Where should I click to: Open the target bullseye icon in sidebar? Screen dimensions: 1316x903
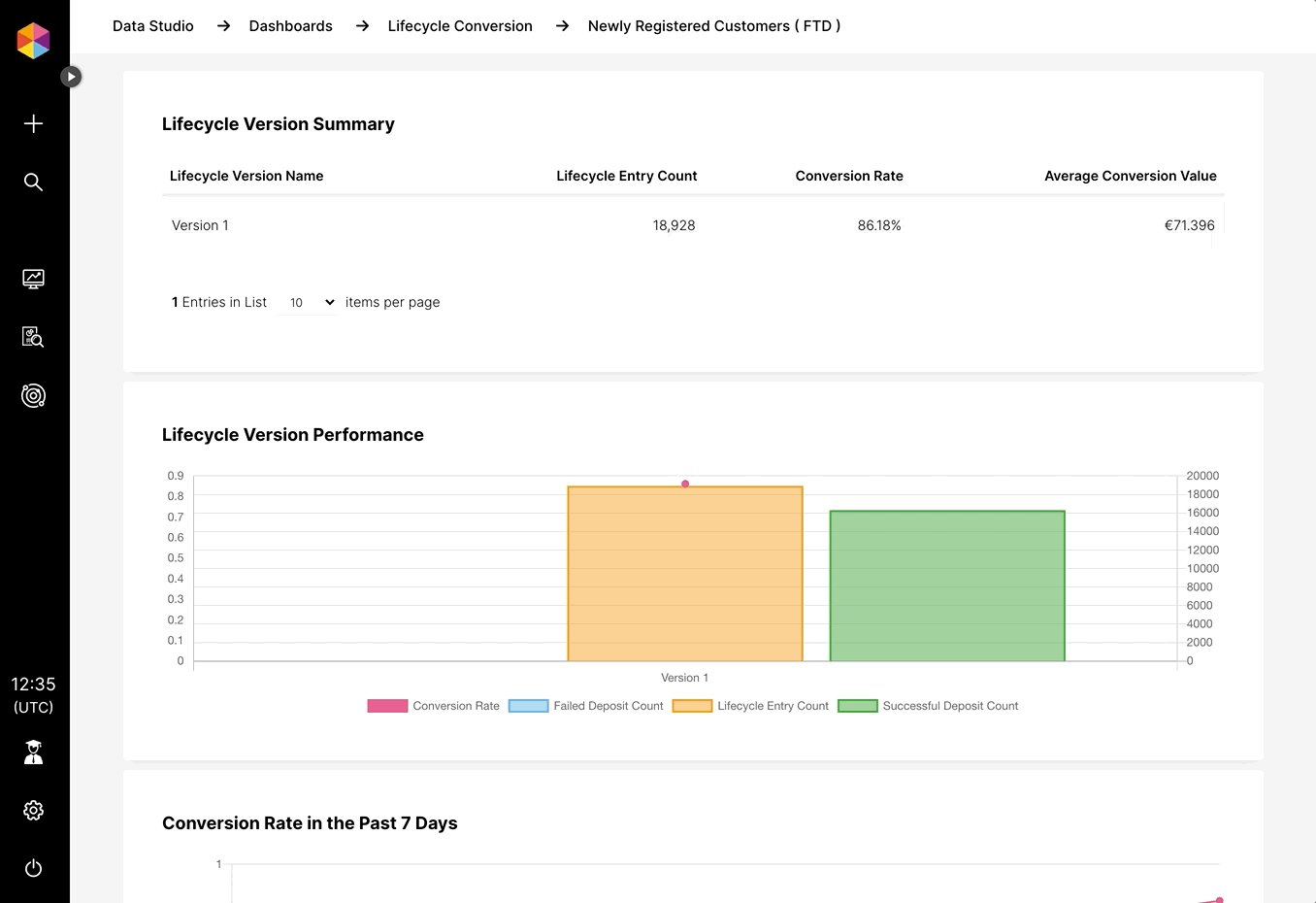33,395
